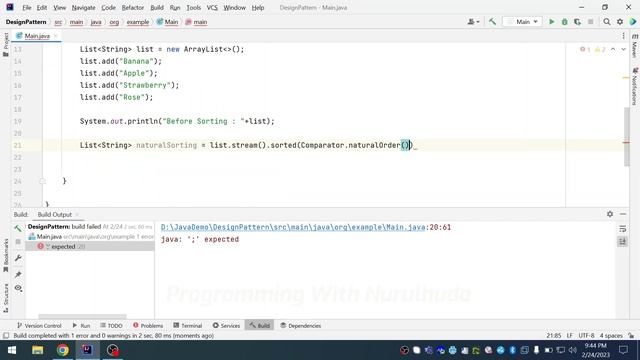Run the Main configuration with the green play icon
640x360 pixels.
click(551, 22)
